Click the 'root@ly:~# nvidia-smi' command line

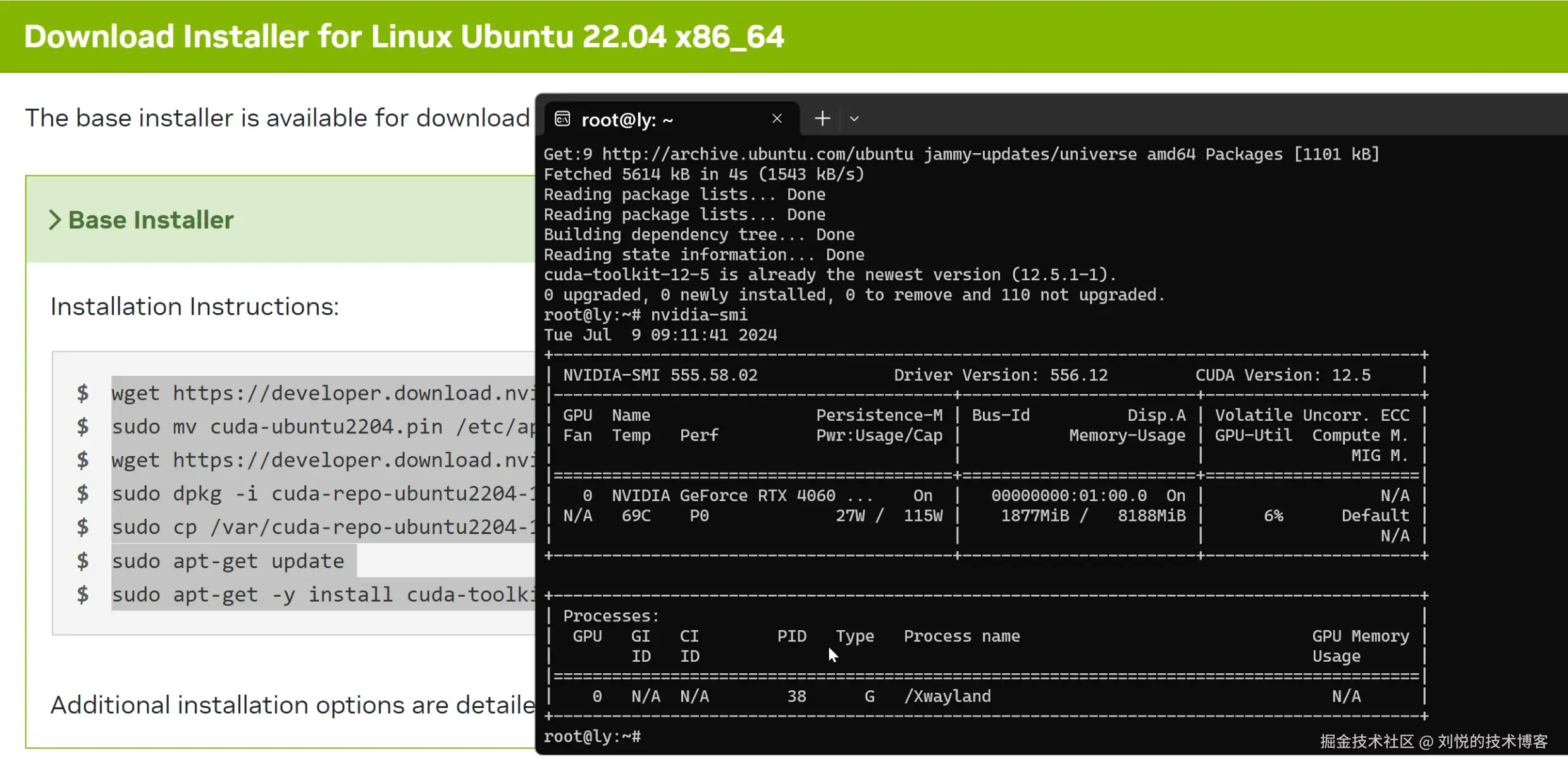646,314
